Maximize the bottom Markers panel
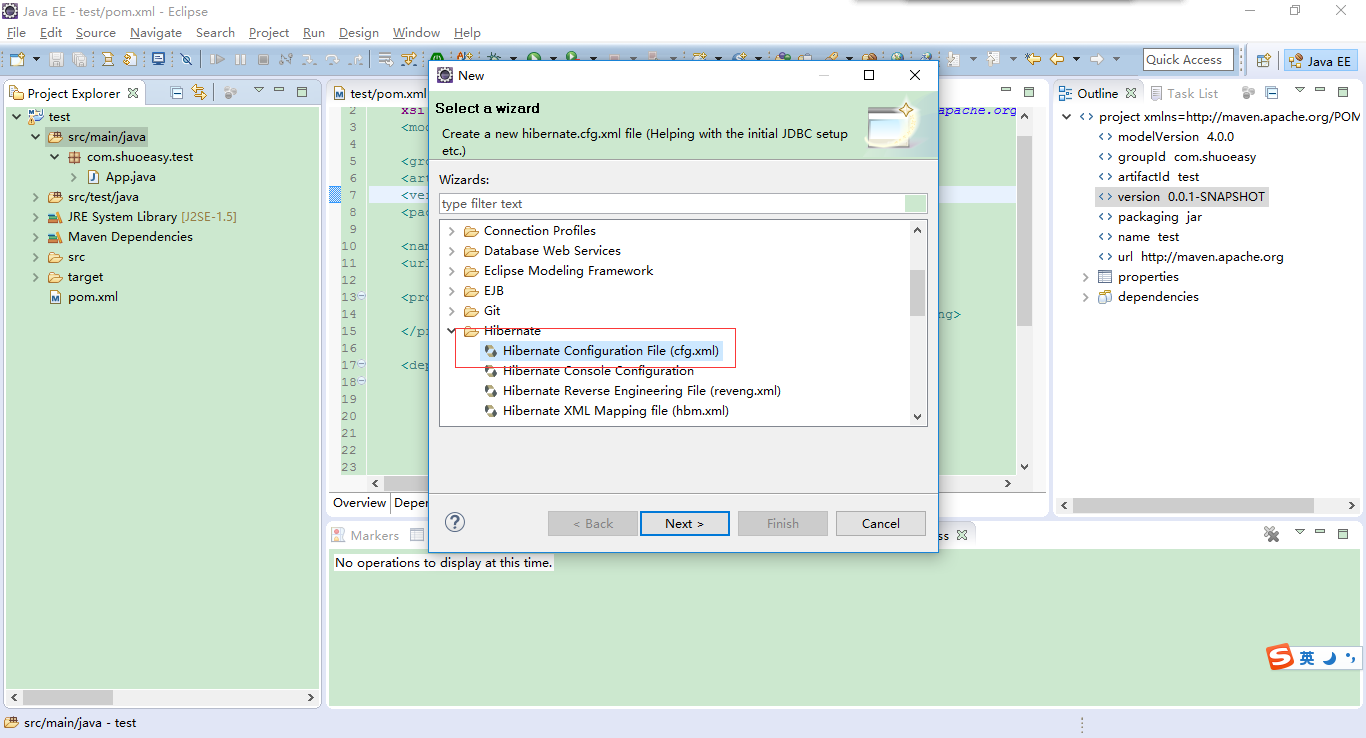 coord(1344,534)
